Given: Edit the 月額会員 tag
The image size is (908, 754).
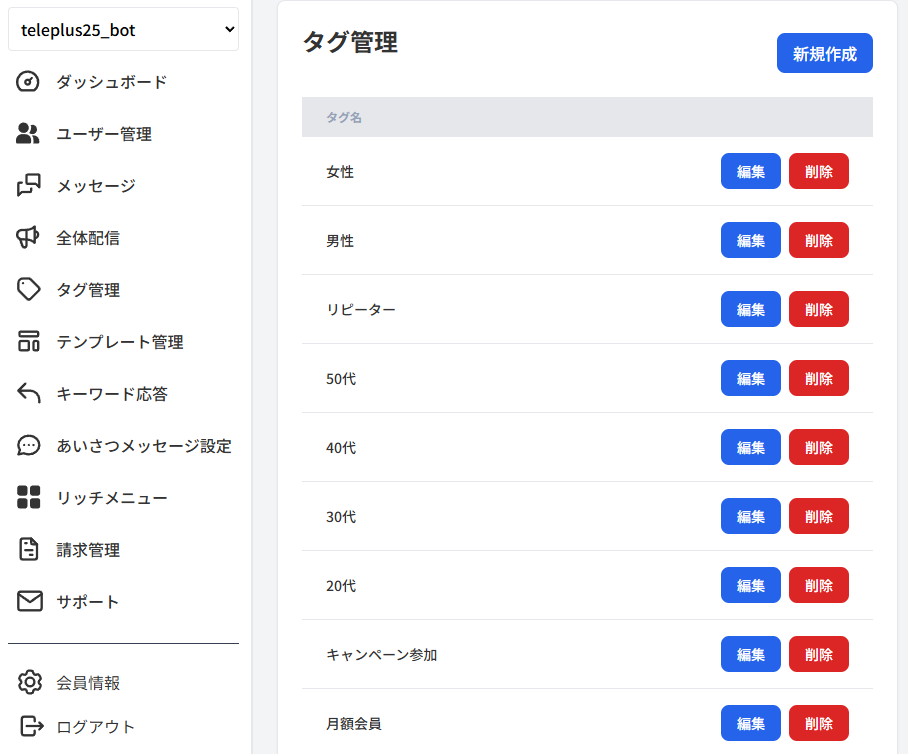Looking at the screenshot, I should pos(750,723).
